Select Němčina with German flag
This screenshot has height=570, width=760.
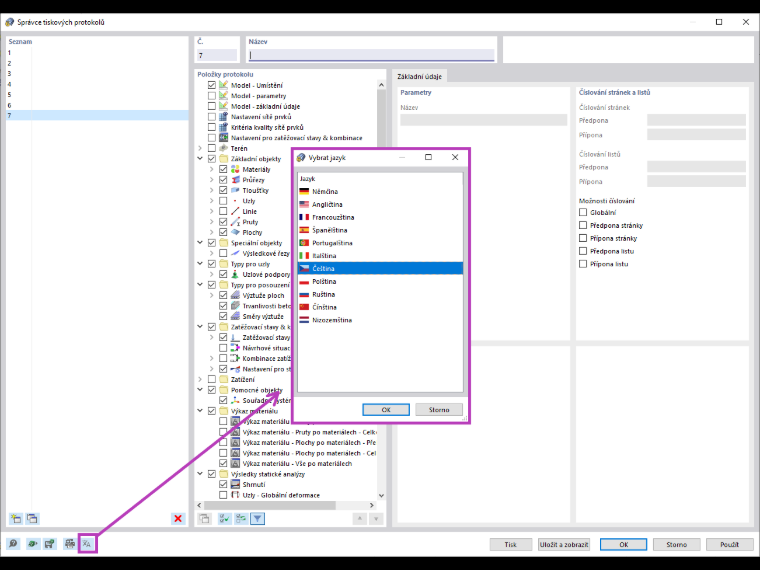380,191
